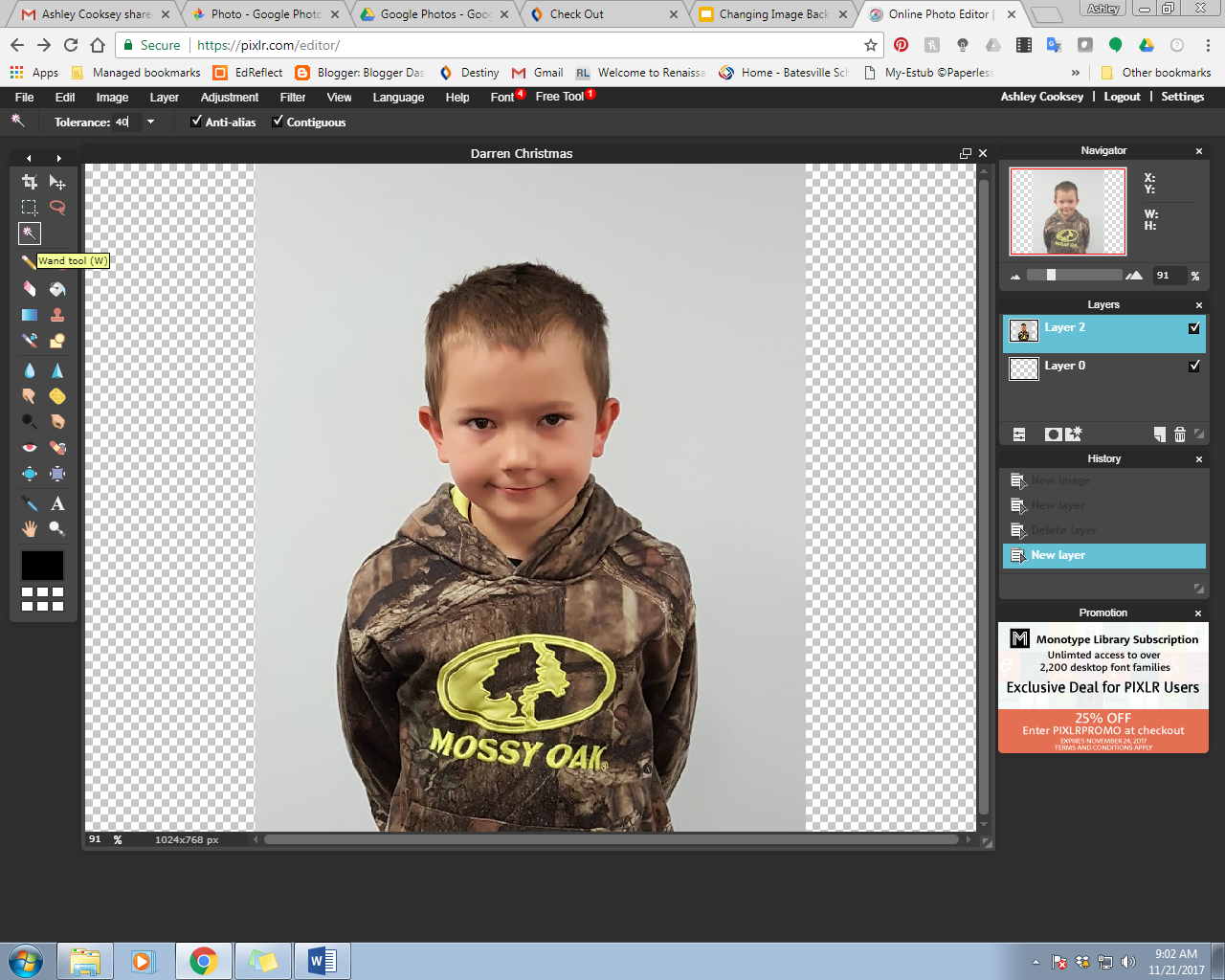1225x980 pixels.
Task: Toggle the Contiguous checkbox
Action: 278,122
